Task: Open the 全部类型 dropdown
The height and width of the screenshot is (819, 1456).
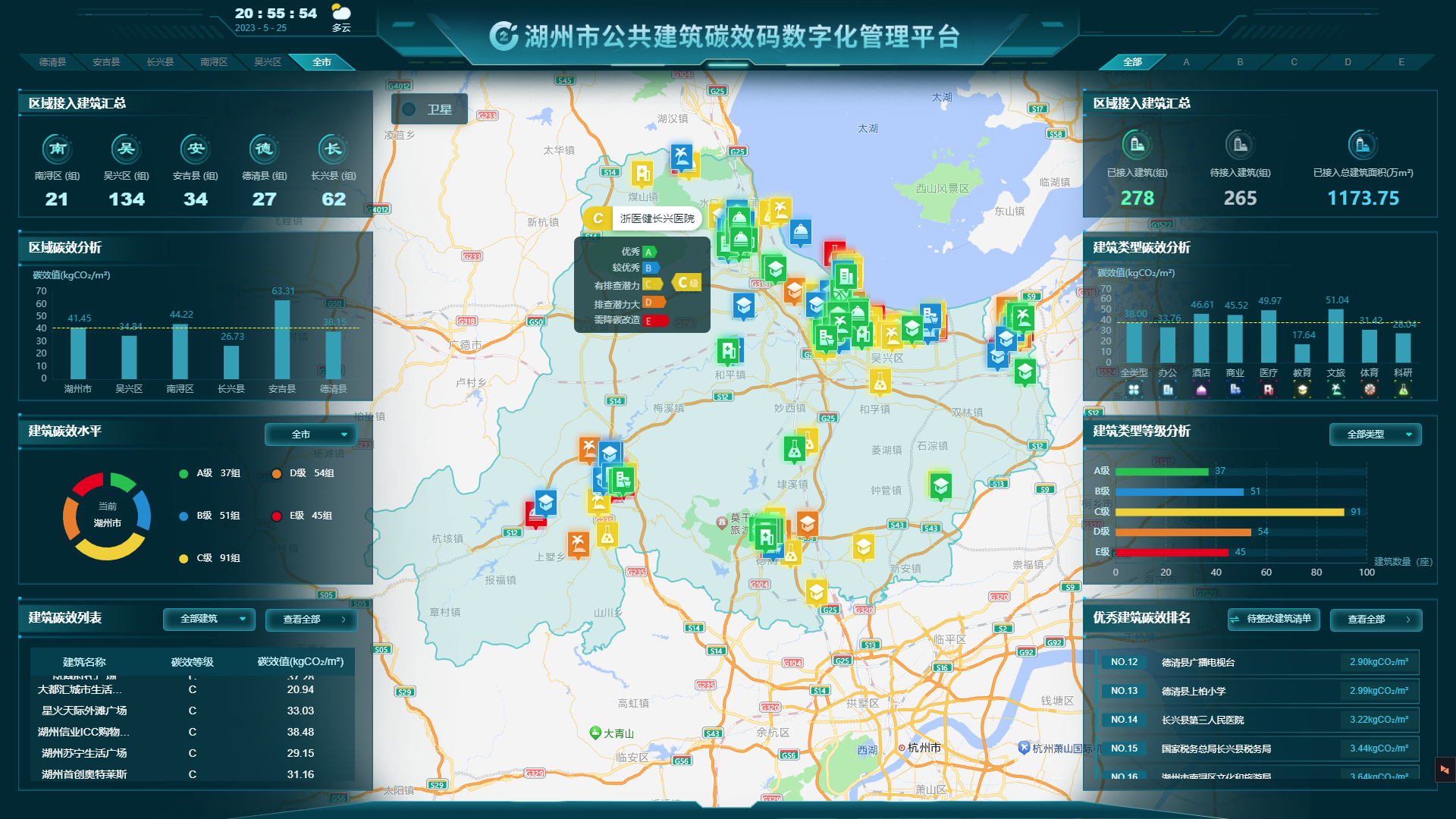Action: tap(1375, 435)
